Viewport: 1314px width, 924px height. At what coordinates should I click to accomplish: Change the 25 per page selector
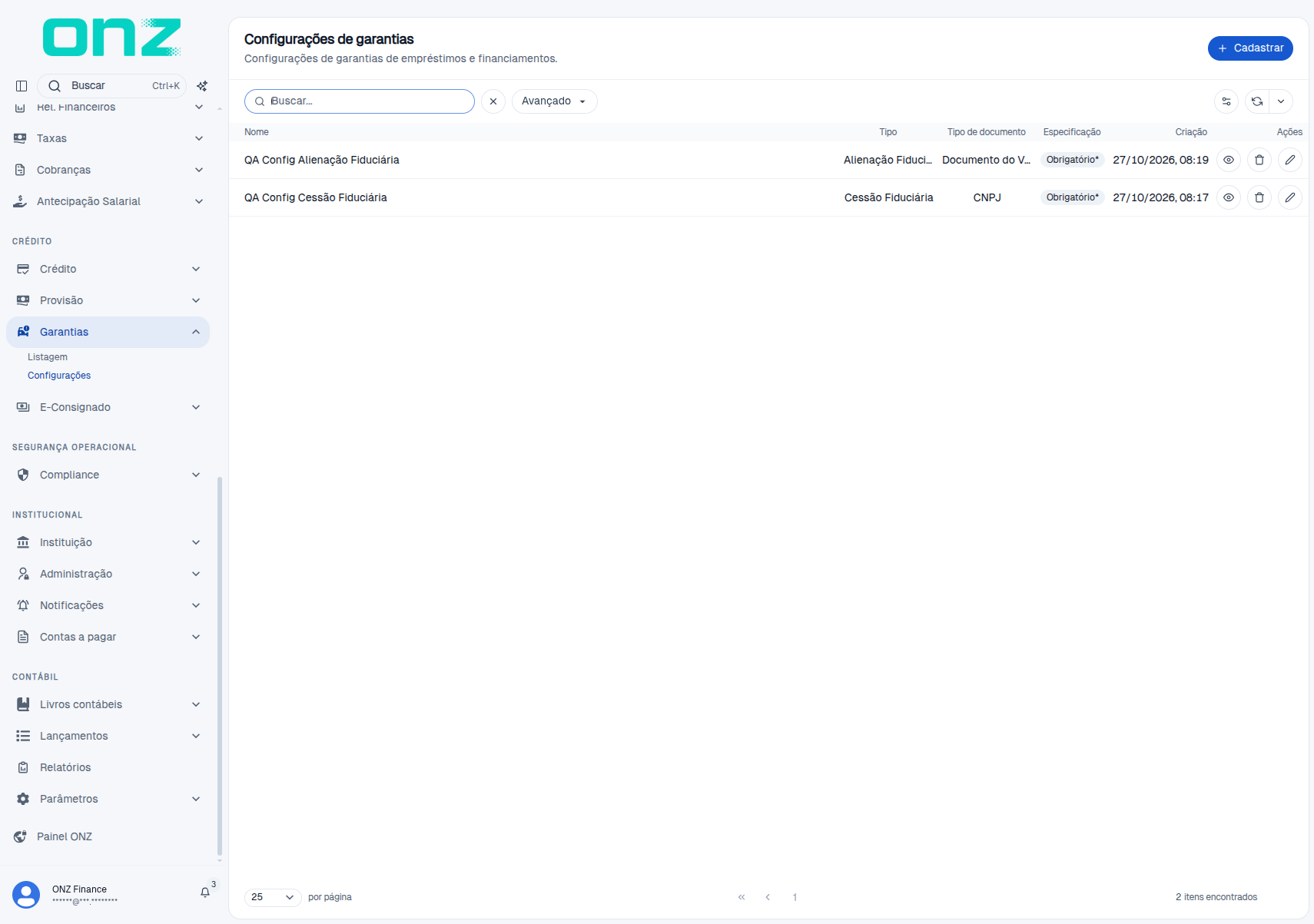273,897
